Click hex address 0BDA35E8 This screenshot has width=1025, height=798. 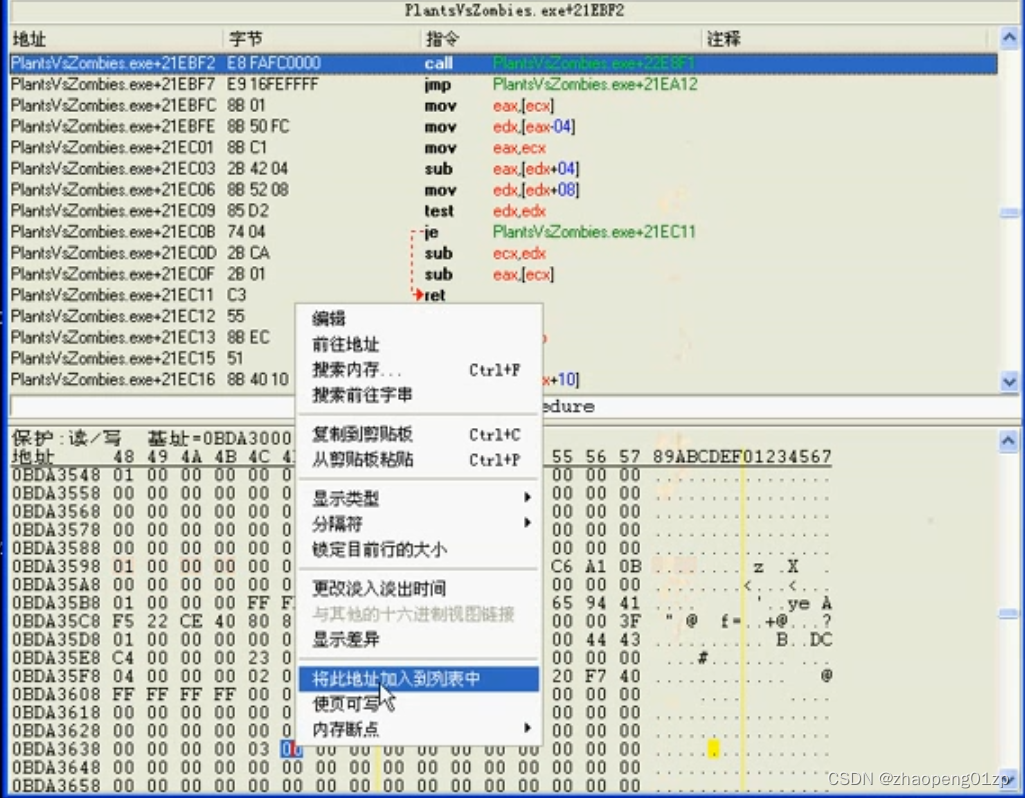[56, 657]
